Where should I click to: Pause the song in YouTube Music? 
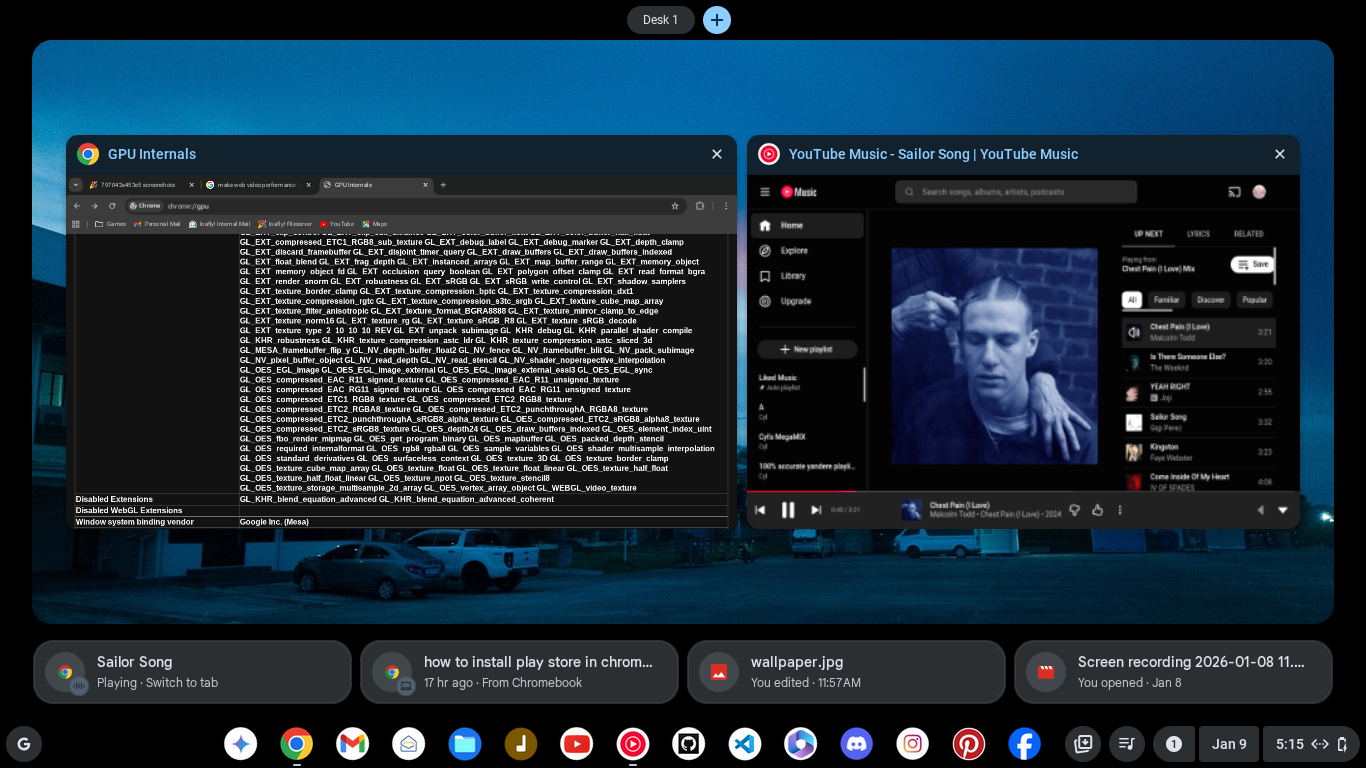[788, 510]
